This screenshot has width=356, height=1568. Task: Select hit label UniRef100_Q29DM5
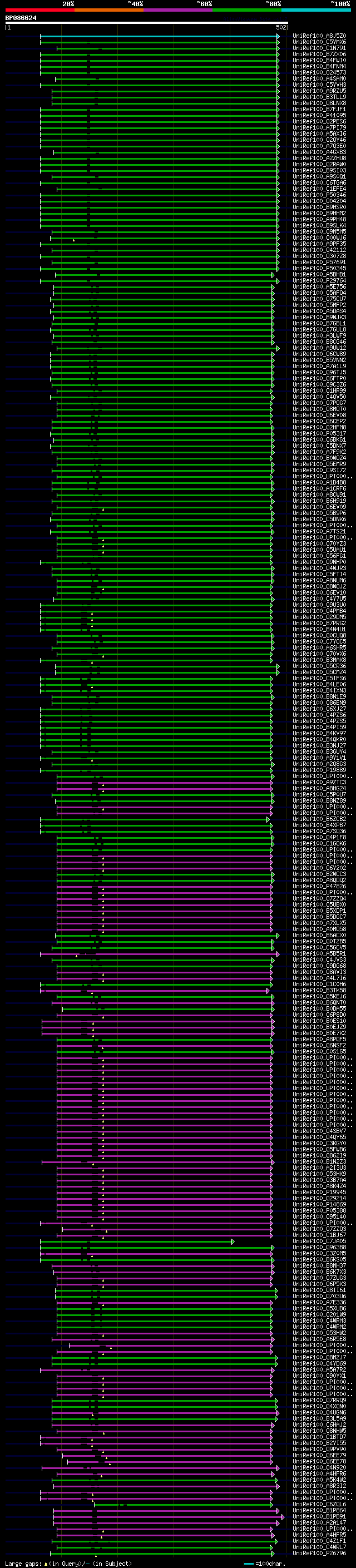[x=319, y=617]
